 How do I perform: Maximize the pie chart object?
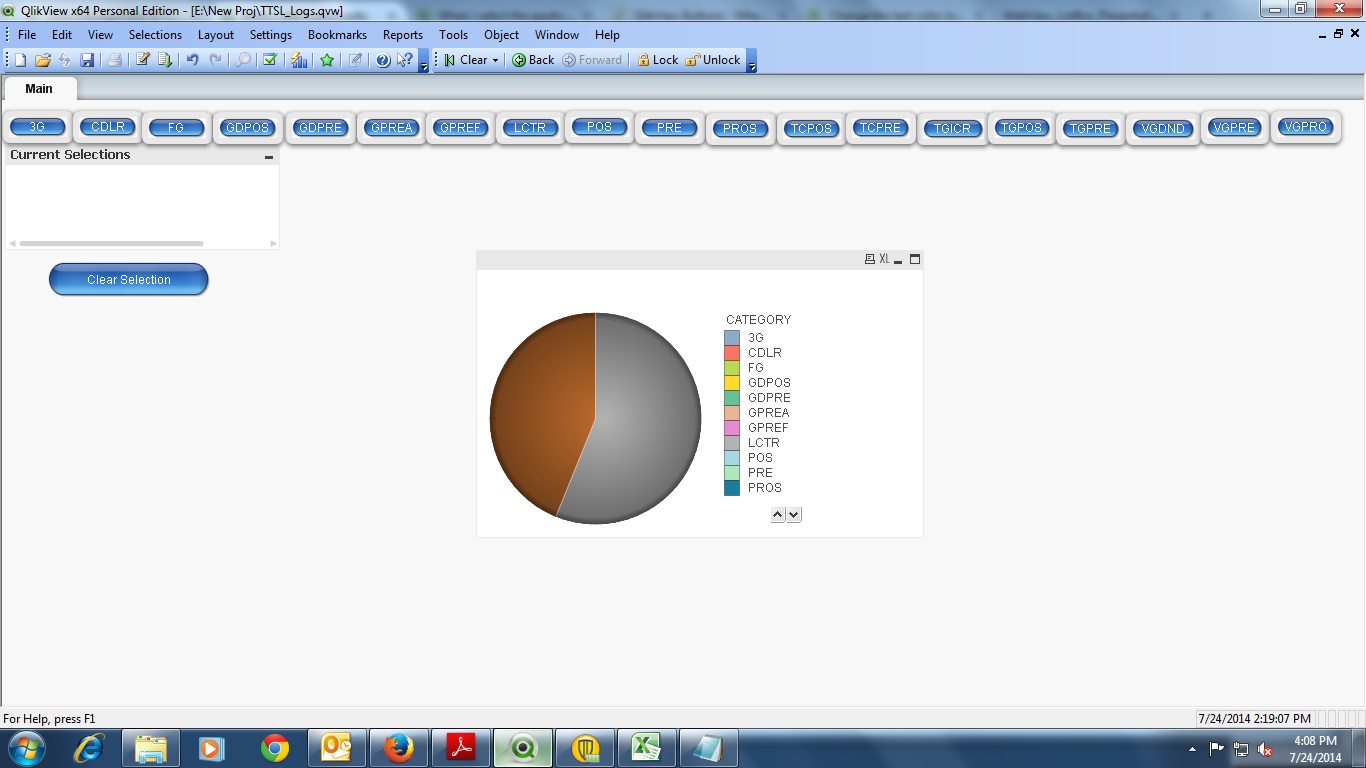tap(914, 259)
